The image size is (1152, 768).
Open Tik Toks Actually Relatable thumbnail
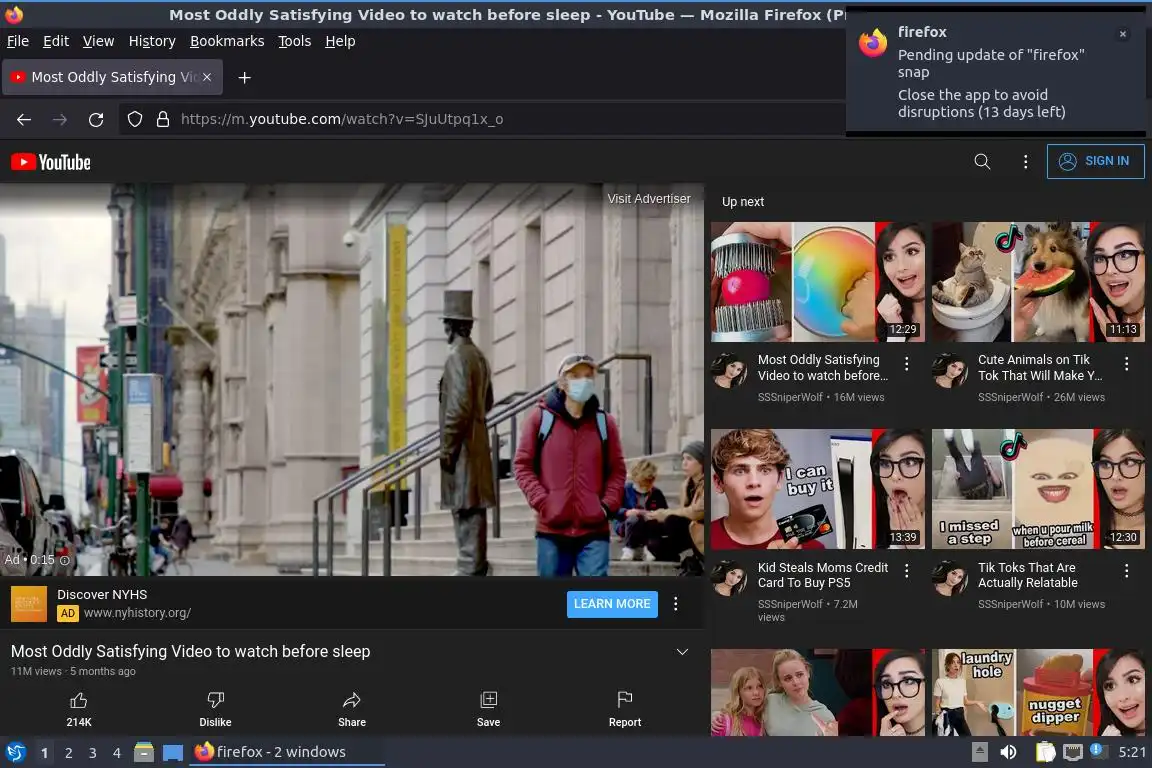point(1037,489)
